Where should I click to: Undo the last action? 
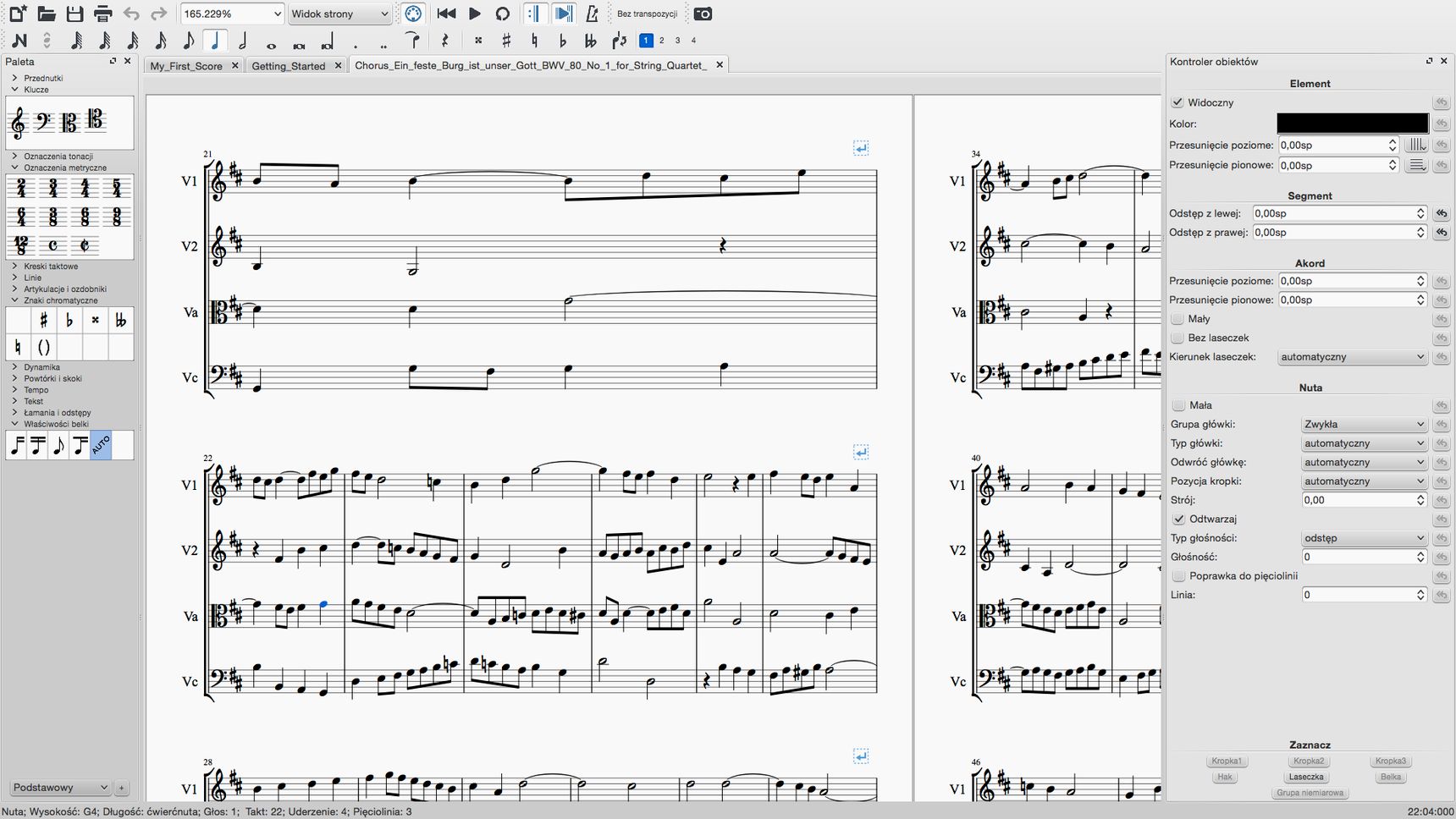pyautogui.click(x=130, y=14)
